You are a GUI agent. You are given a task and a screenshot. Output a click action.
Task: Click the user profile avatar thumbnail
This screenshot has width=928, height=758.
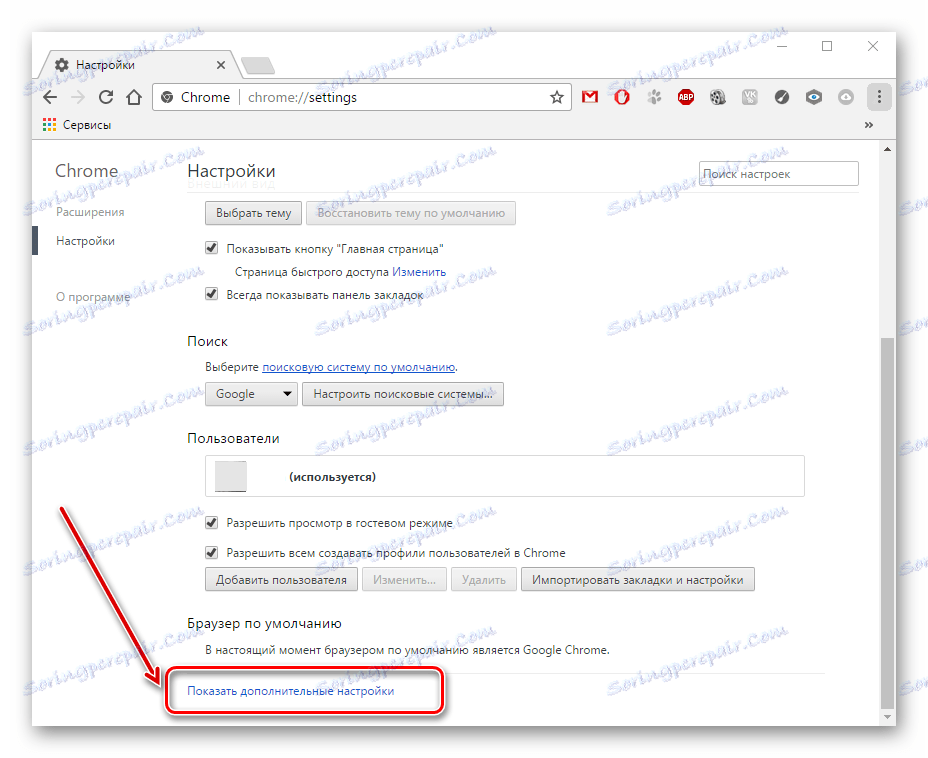(x=230, y=476)
